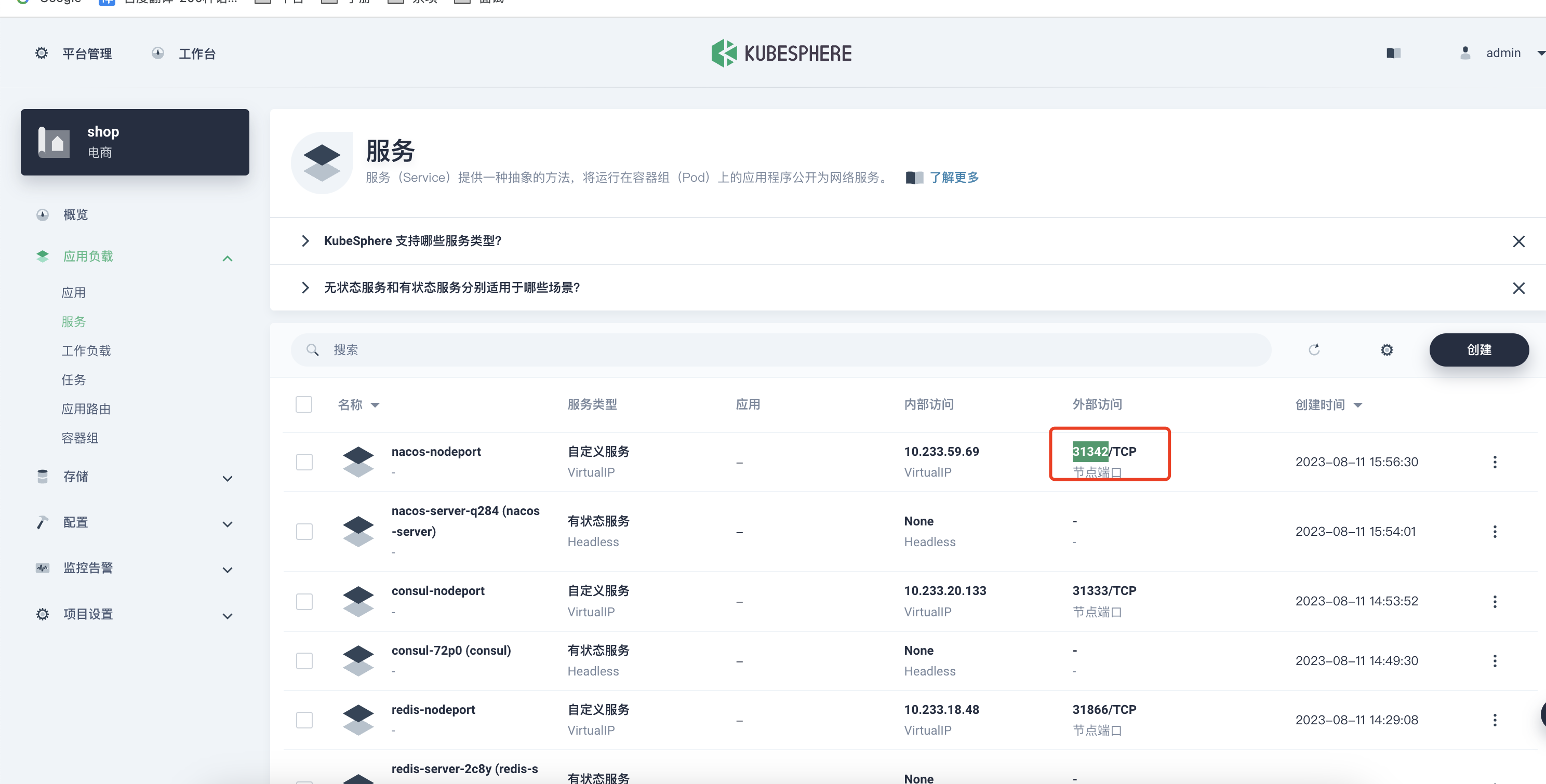Click the 10.233.18.48 internal IP
Image resolution: width=1546 pixels, height=784 pixels.
(x=942, y=710)
